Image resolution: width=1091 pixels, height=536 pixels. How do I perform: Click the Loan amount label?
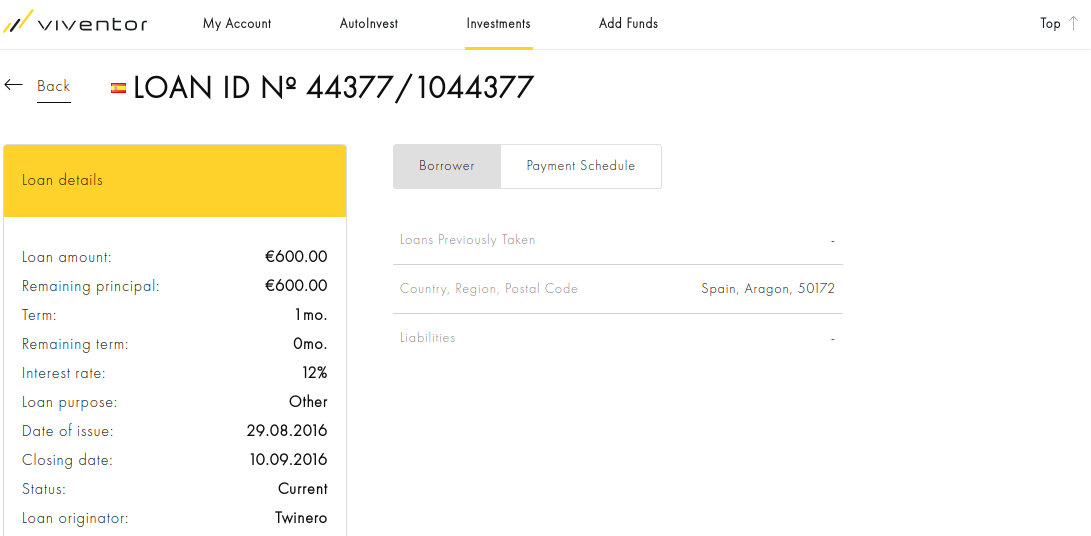pos(67,258)
